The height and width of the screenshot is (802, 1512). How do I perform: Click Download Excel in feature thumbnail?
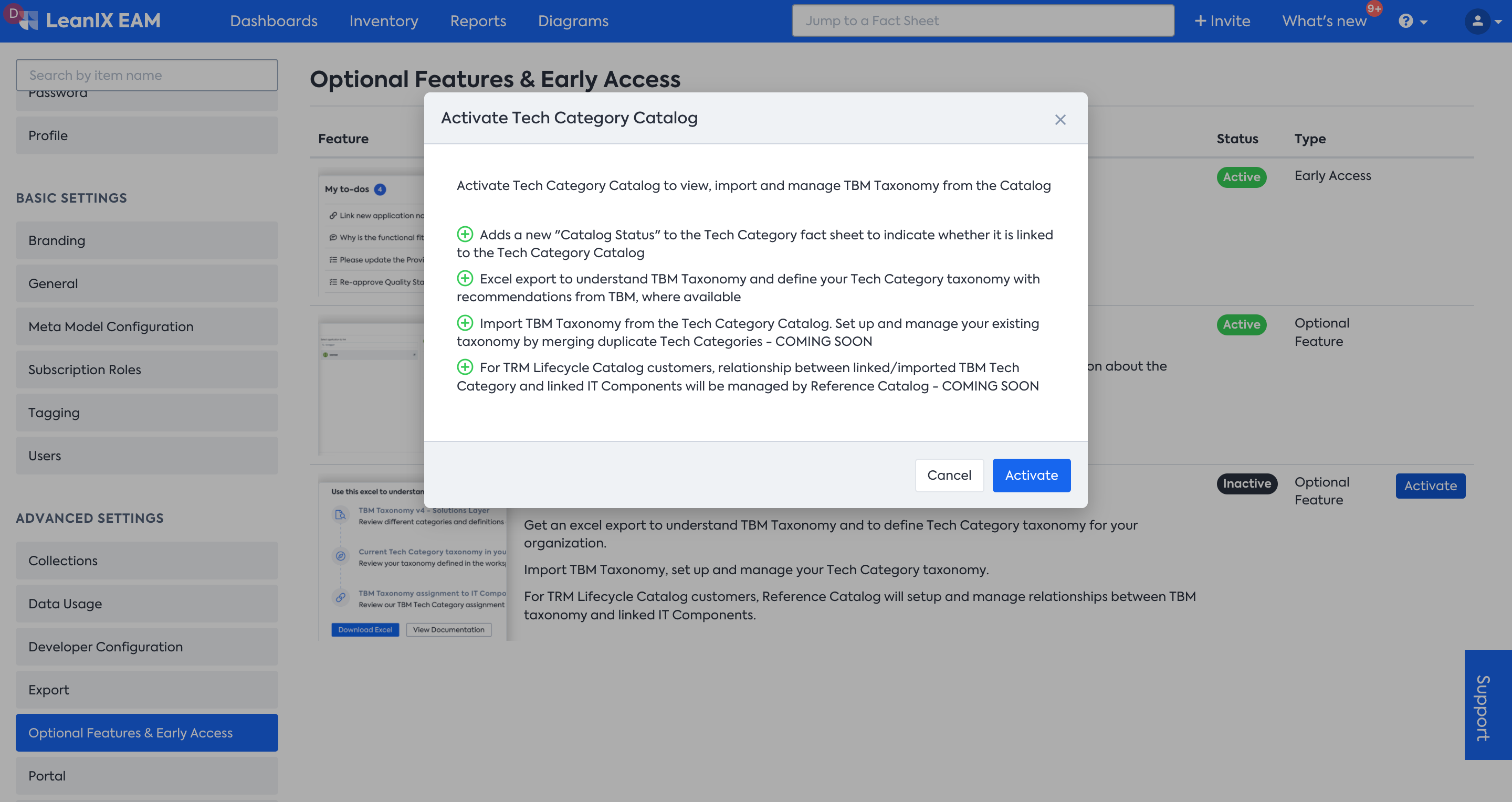coord(365,629)
